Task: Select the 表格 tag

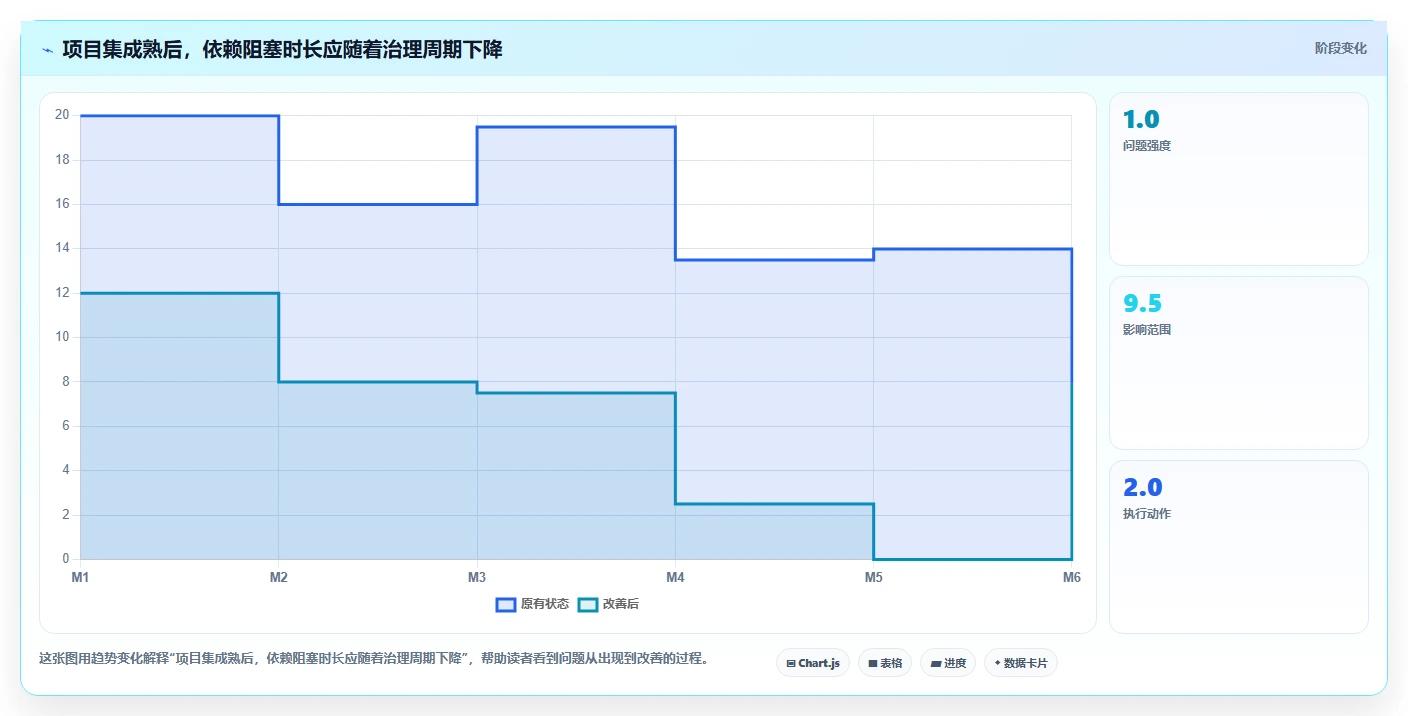Action: pyautogui.click(x=885, y=663)
